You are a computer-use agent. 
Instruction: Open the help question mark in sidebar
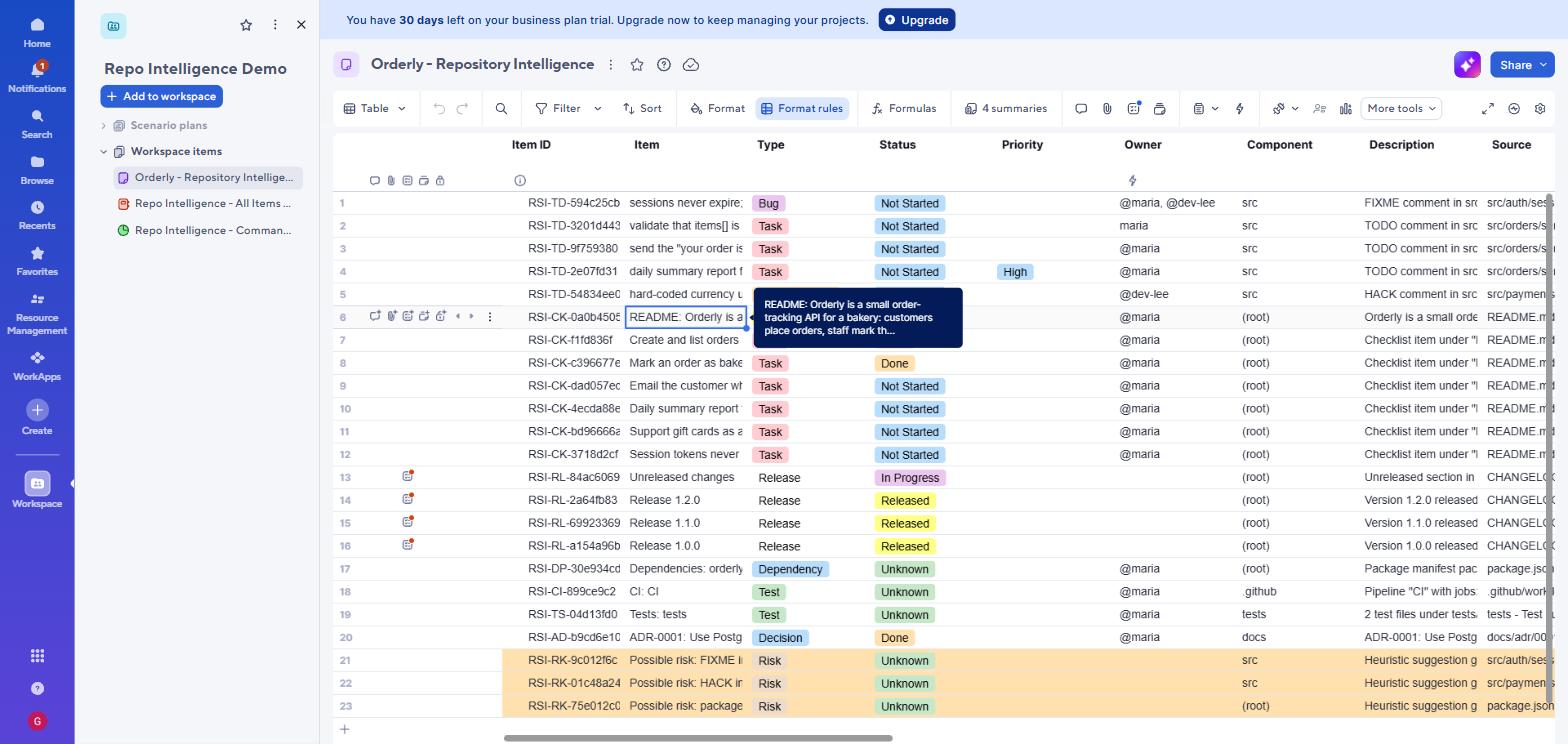(x=37, y=688)
